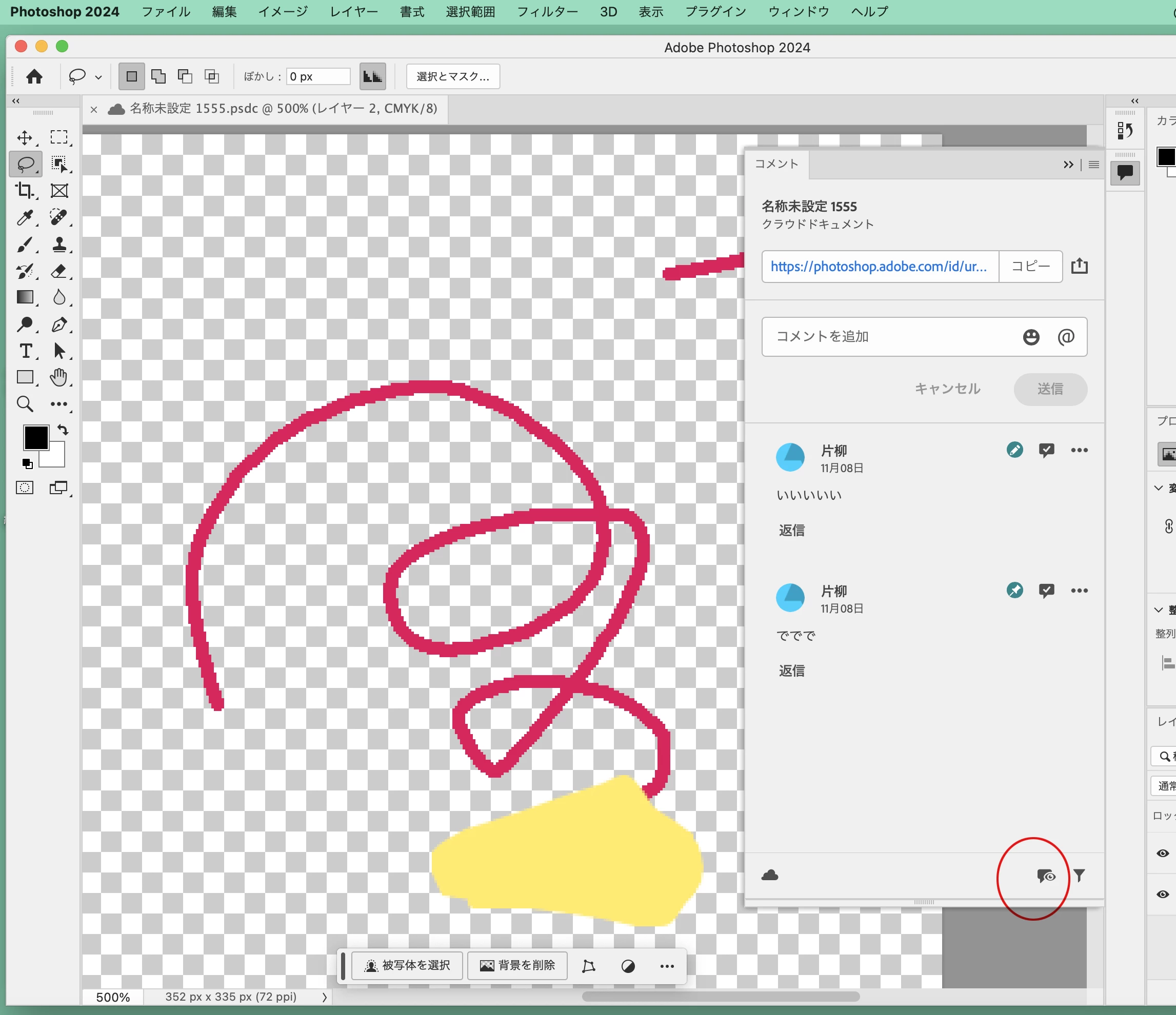Toggle Quick Mask mode
Image resolution: width=1176 pixels, height=1015 pixels.
click(25, 488)
